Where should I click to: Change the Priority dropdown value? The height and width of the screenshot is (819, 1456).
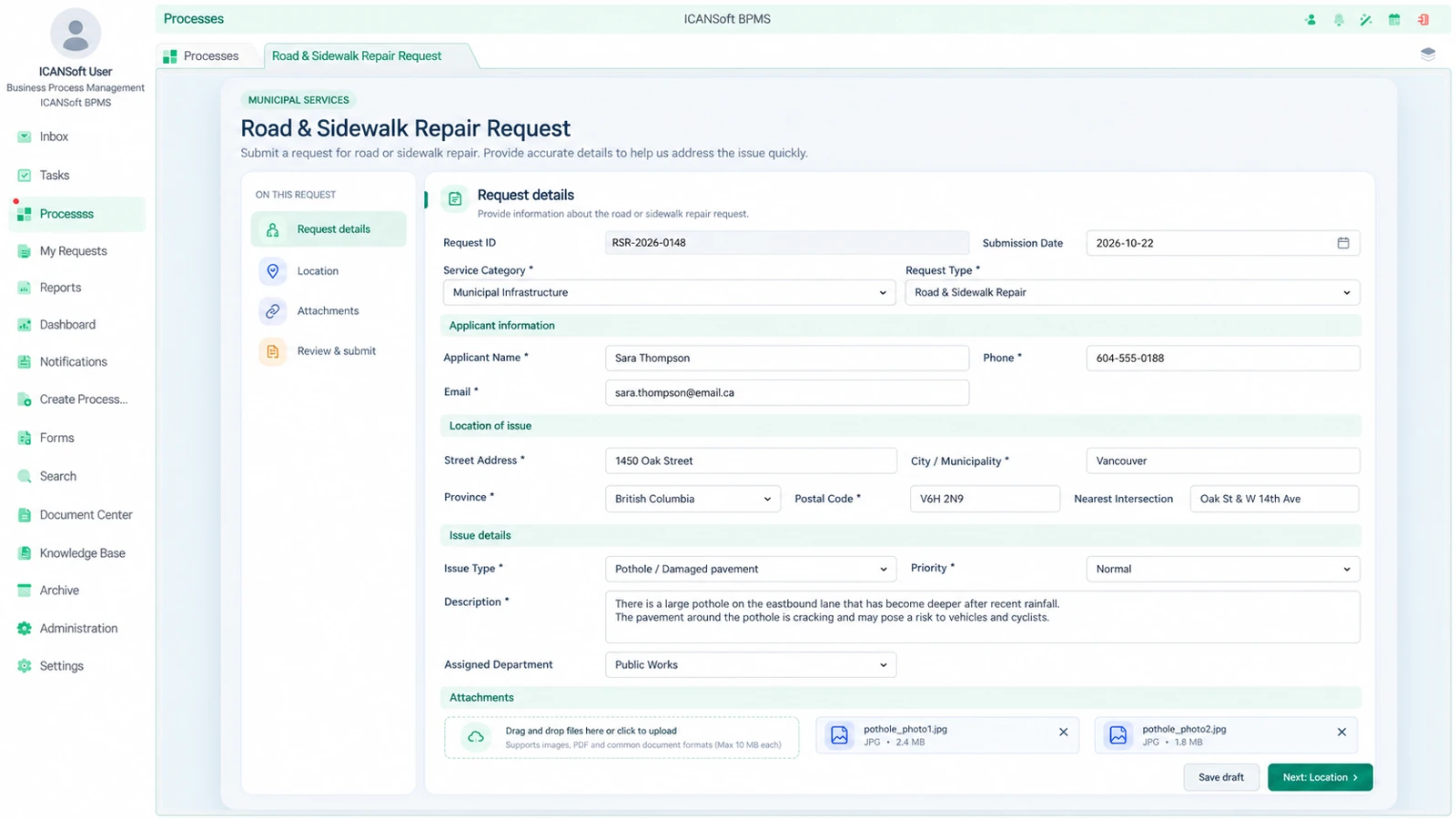(x=1223, y=569)
